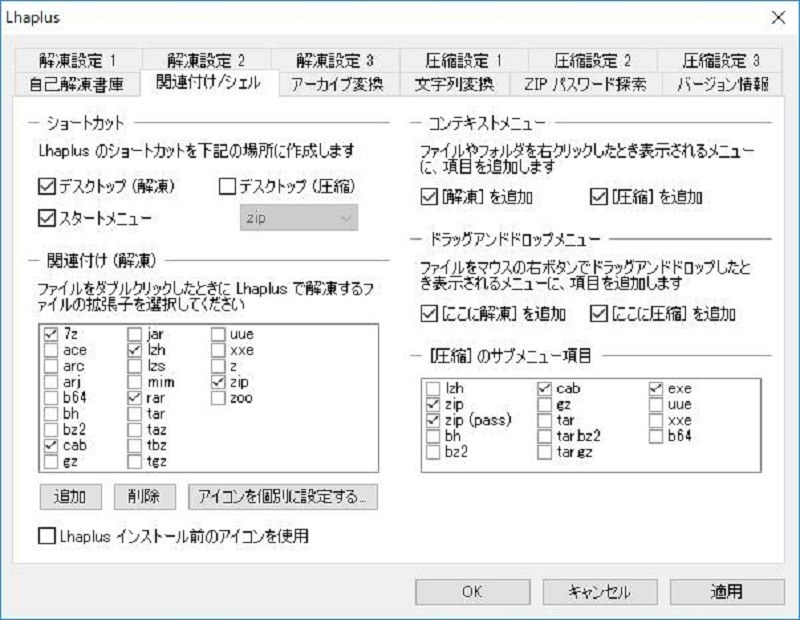Toggle the [圧縮] を追加 context menu checkbox
Screen dimensions: 800x620
point(598,196)
